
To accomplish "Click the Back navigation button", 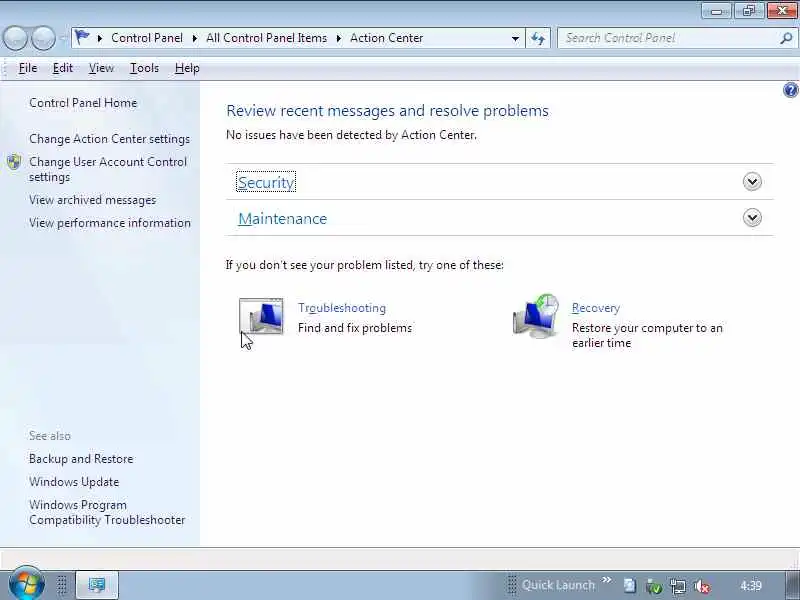I will 15,38.
